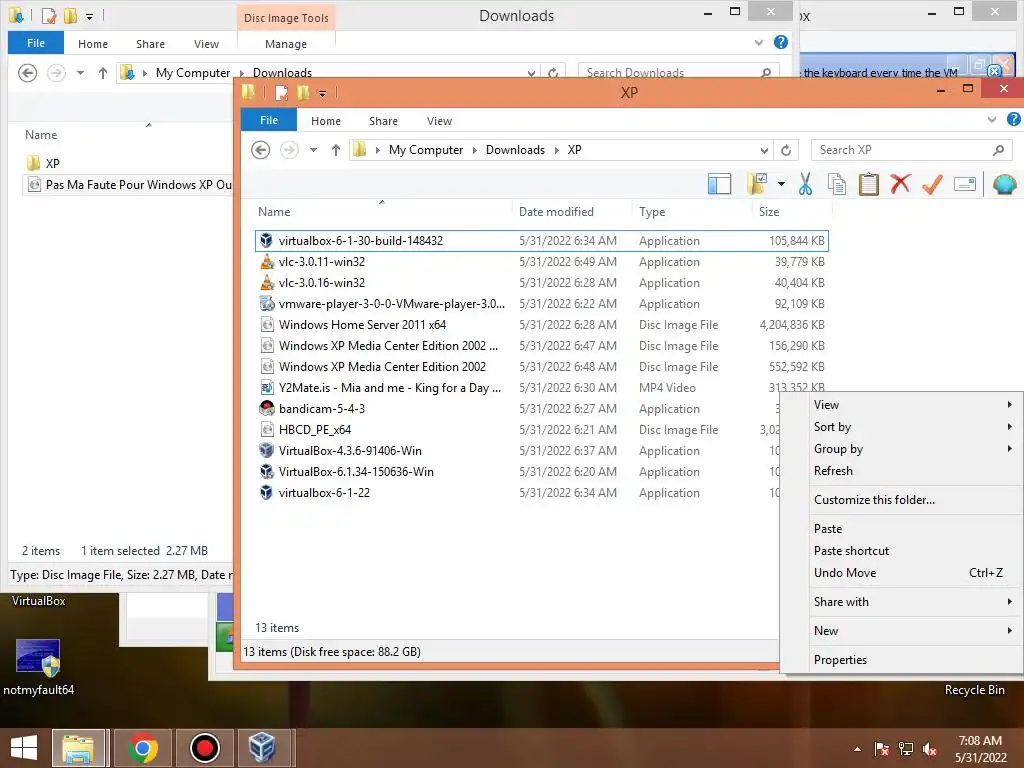This screenshot has width=1024, height=768.
Task: Expand the ribbon chevron in XP window
Action: 992,120
